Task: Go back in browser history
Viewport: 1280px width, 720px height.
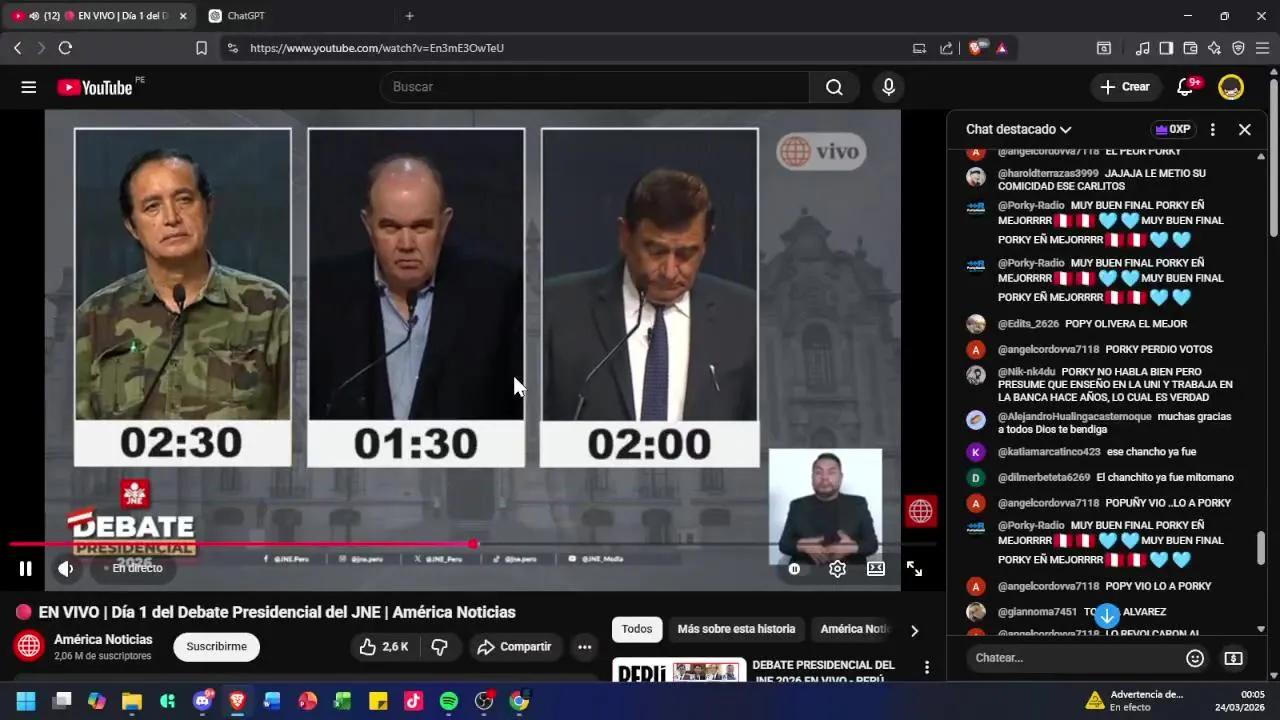Action: 17,48
